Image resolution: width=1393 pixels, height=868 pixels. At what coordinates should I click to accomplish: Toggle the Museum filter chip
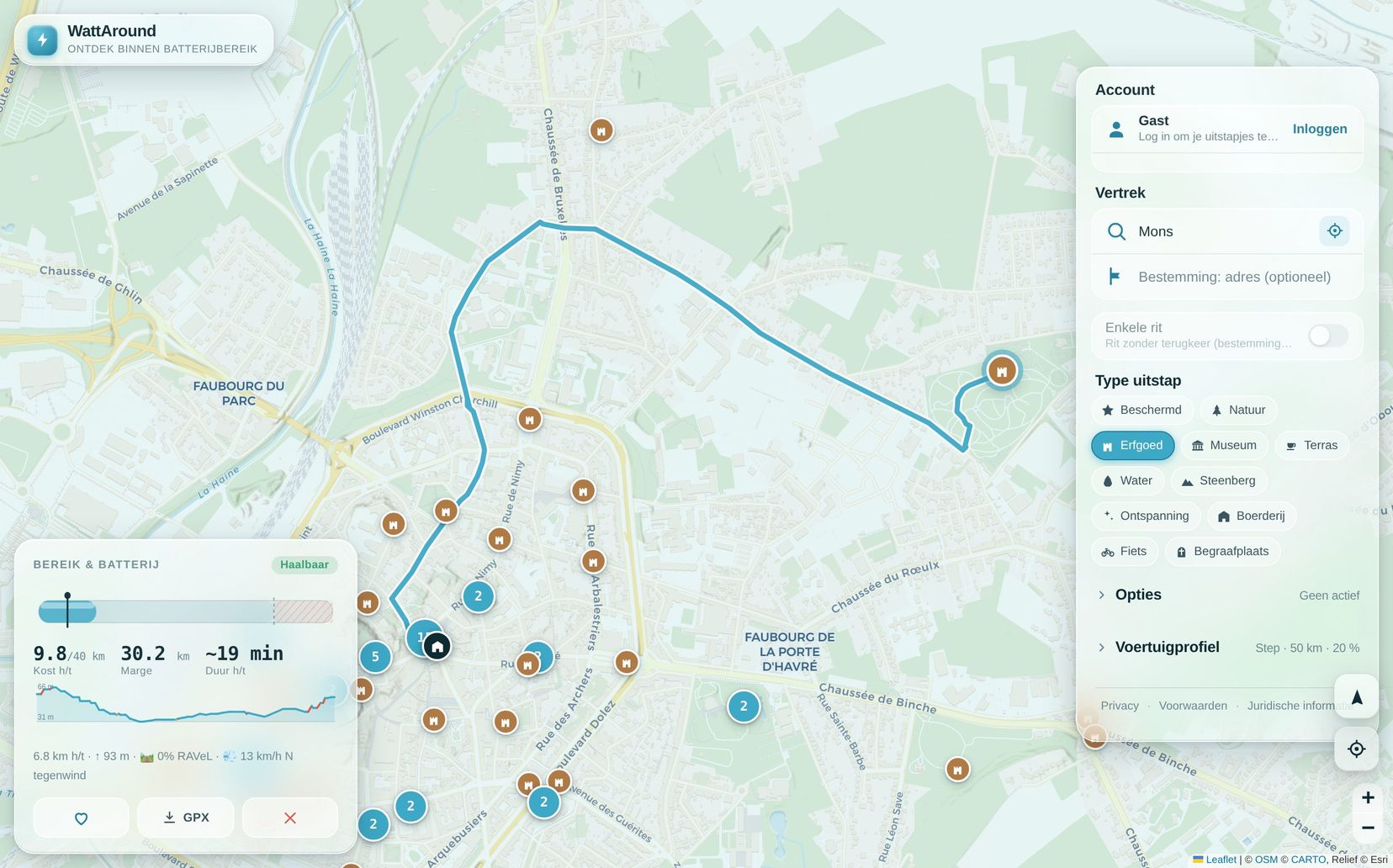tap(1224, 445)
